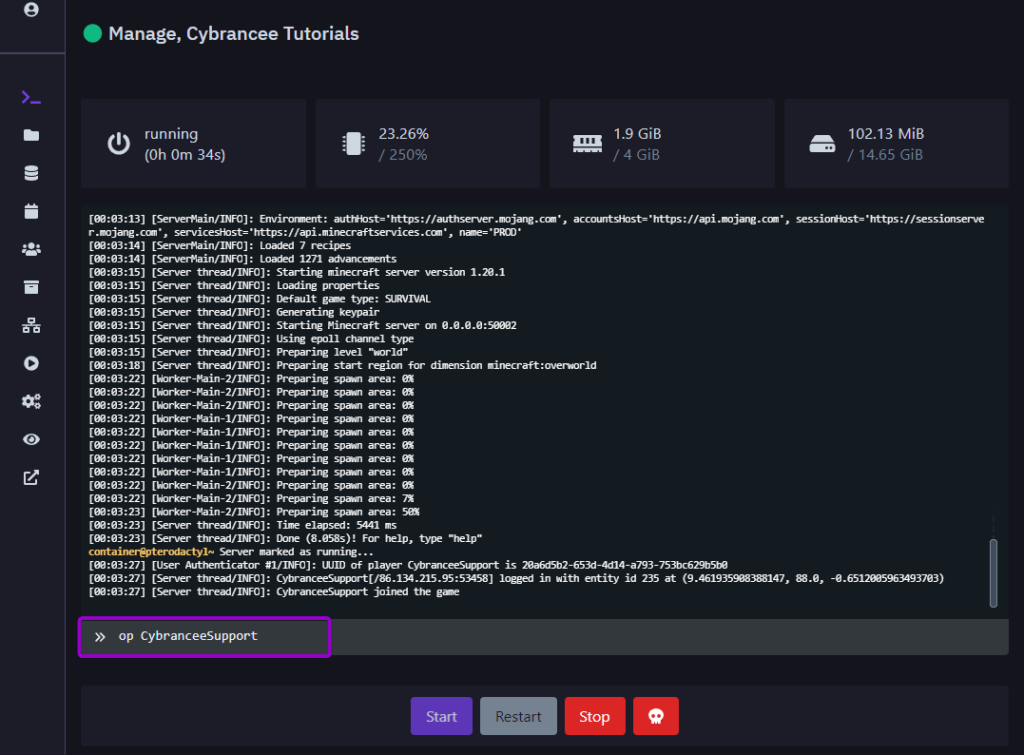The width and height of the screenshot is (1024, 755).
Task: Open the external link icon
Action: coord(31,477)
